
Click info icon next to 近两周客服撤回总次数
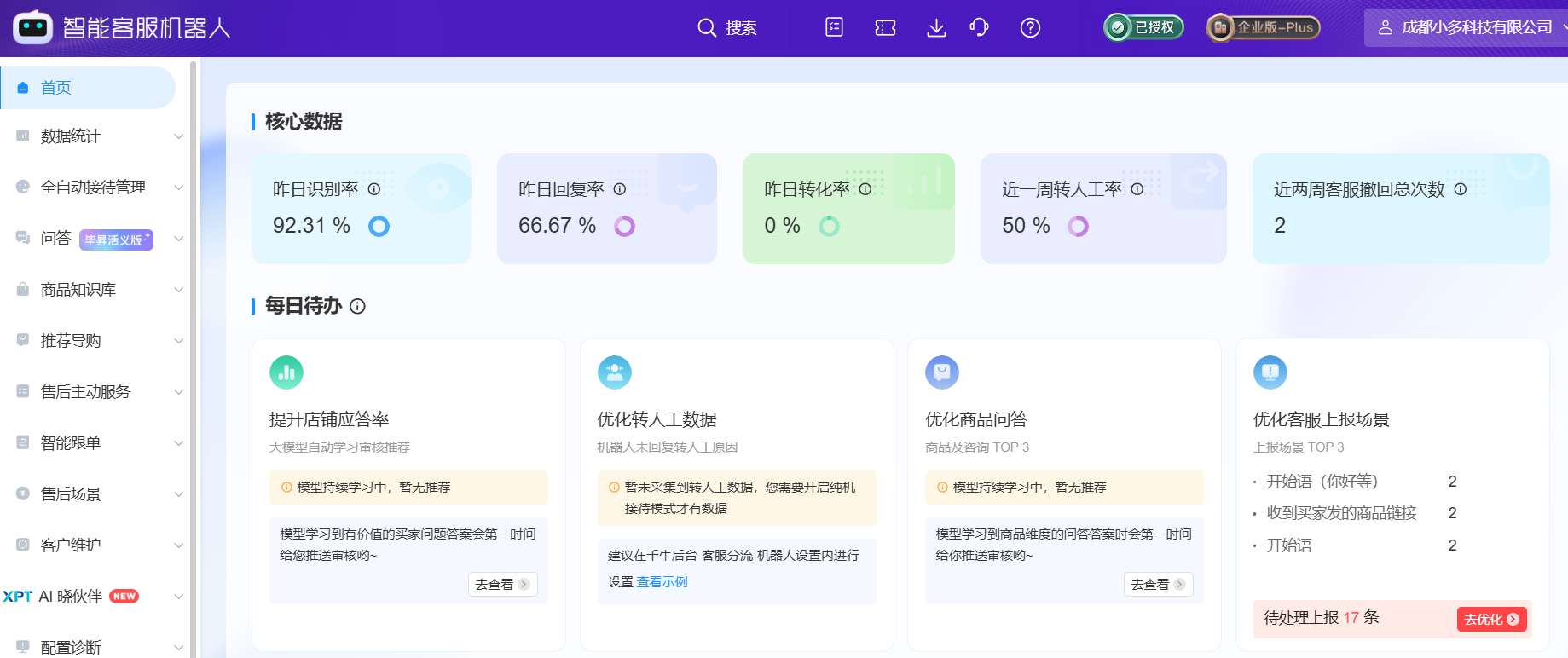point(1461,189)
